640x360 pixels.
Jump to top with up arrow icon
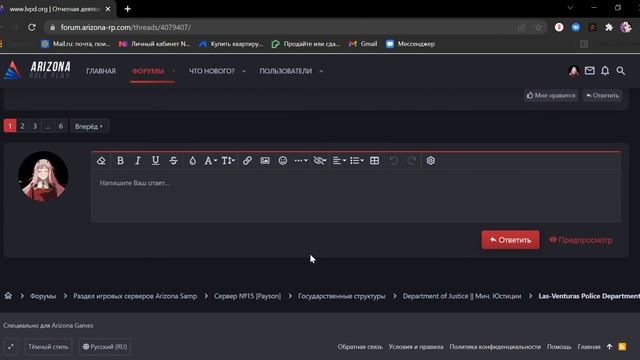(609, 347)
